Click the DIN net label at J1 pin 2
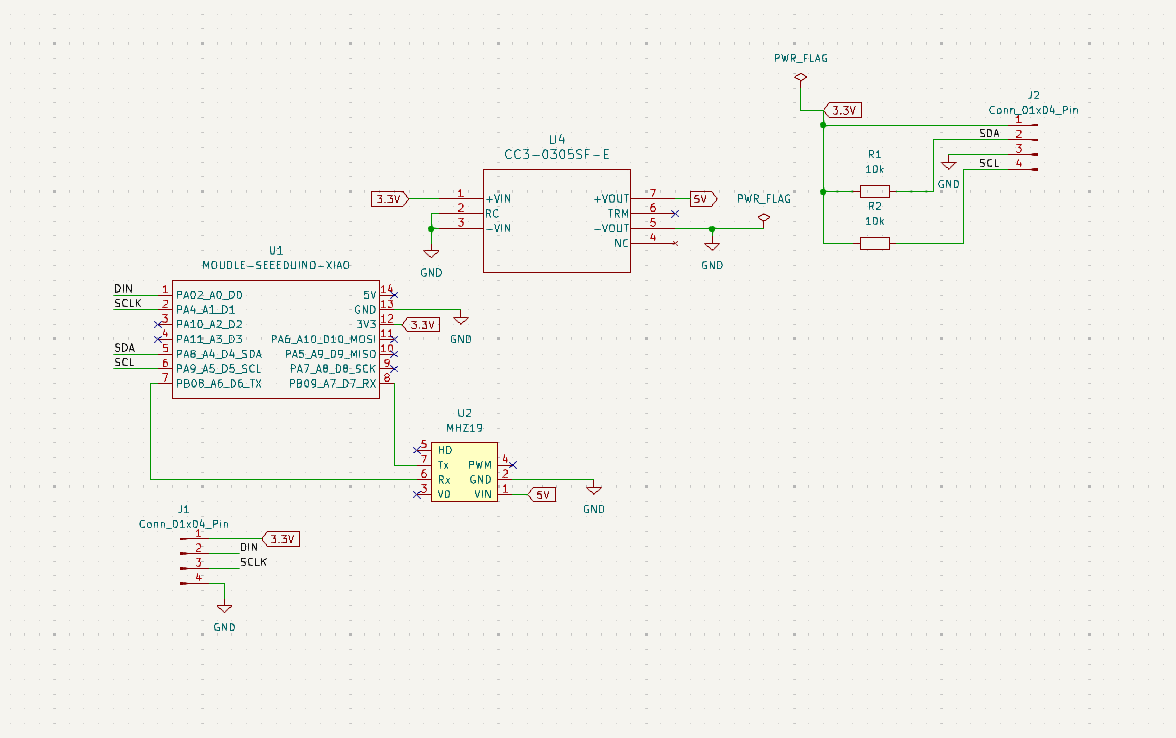Screen dimensions: 1176x738 (249, 548)
